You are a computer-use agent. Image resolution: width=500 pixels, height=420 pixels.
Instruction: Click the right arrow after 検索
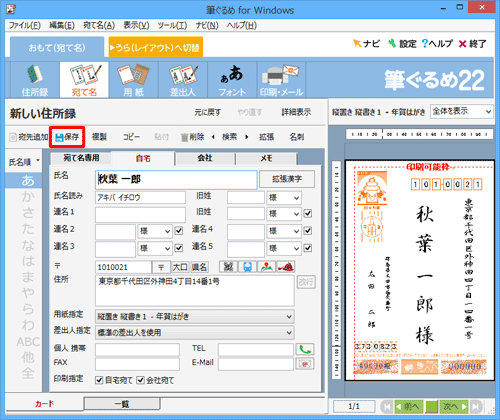pos(247,137)
